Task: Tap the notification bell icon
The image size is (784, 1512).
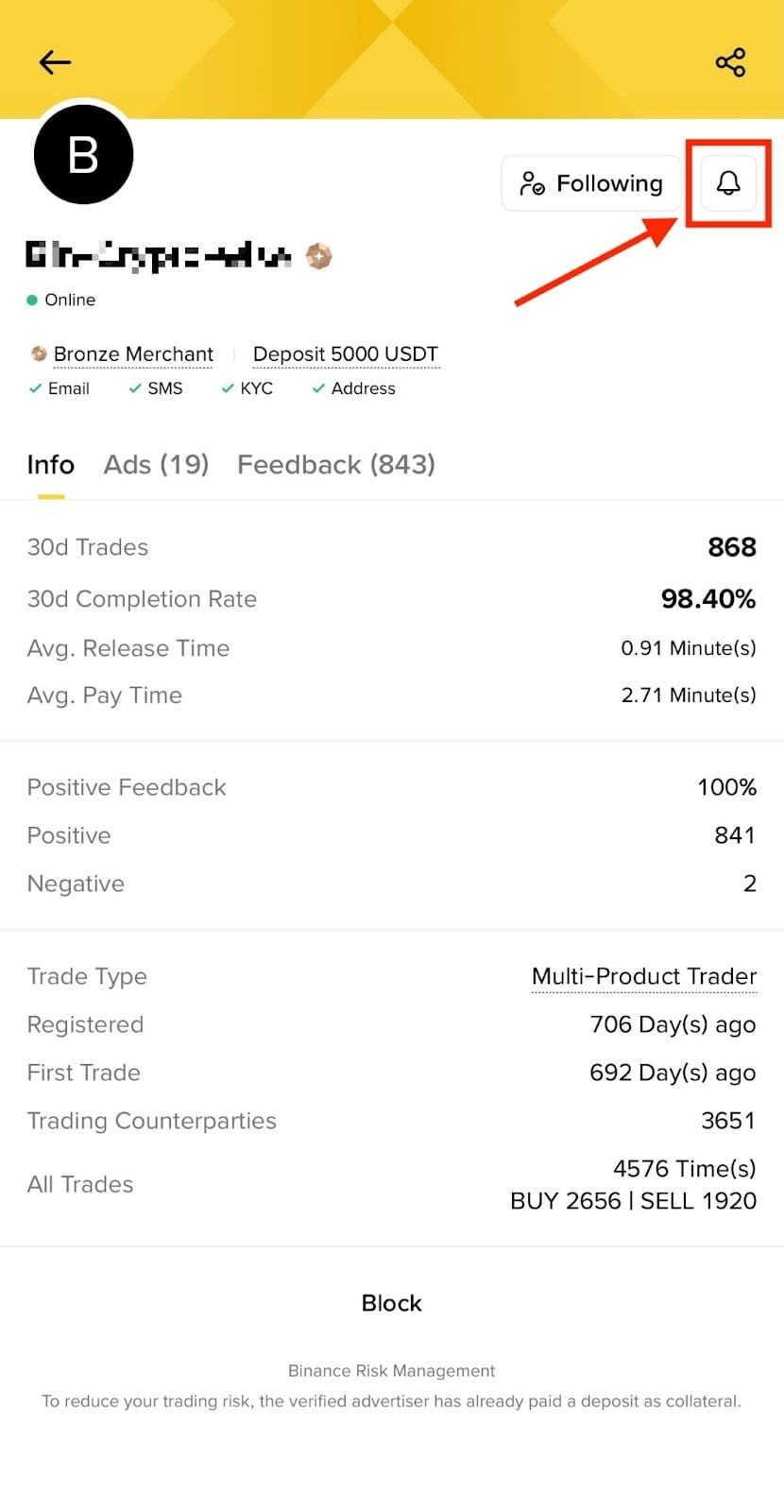Action: tap(728, 182)
